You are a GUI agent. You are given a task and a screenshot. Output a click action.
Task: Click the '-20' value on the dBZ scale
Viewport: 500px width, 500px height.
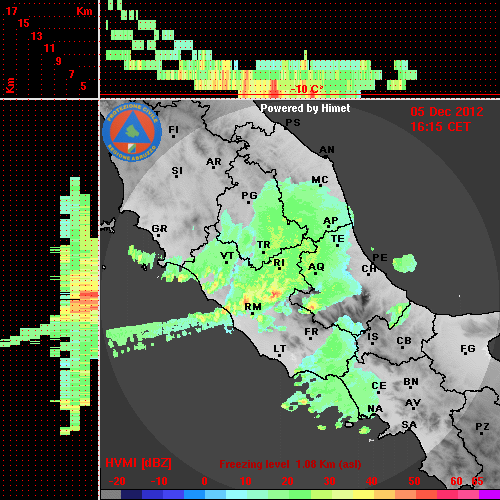coord(117,481)
